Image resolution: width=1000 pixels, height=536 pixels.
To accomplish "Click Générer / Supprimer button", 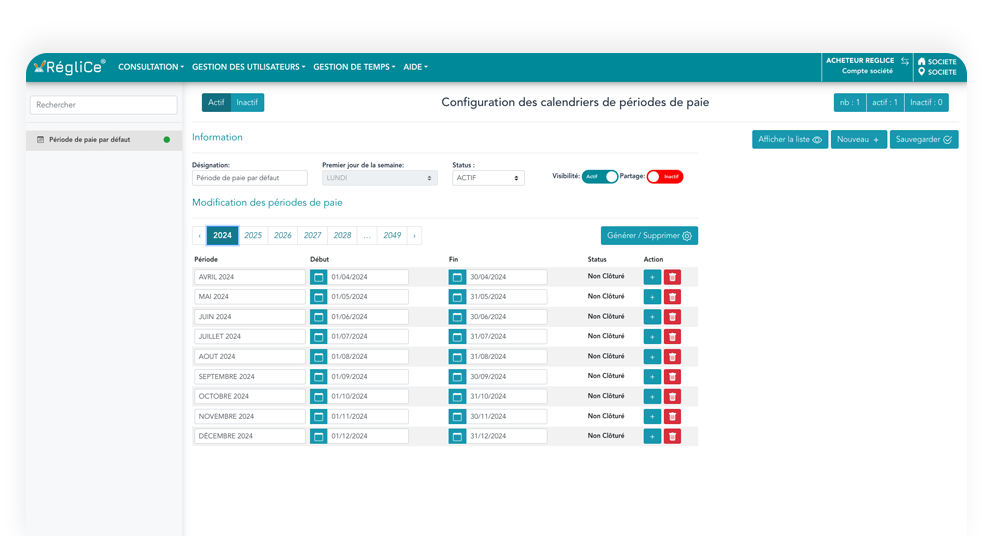I will [649, 235].
